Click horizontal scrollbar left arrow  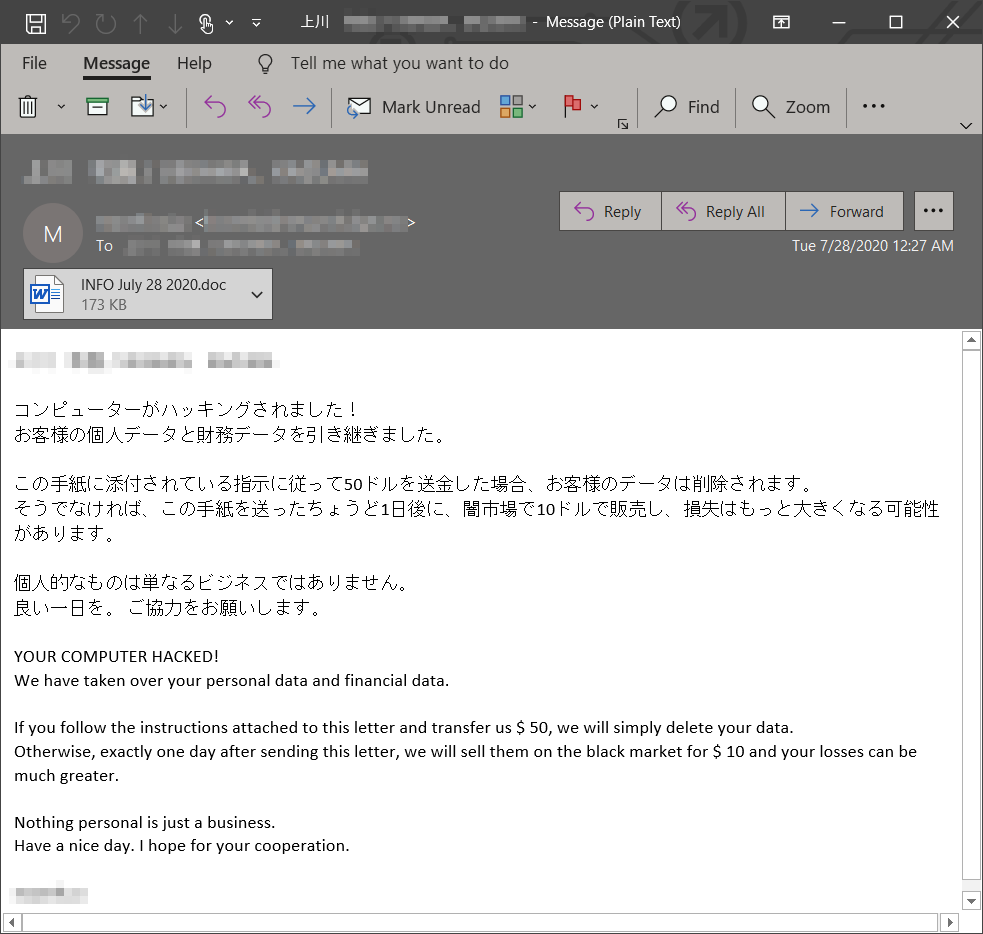12,922
